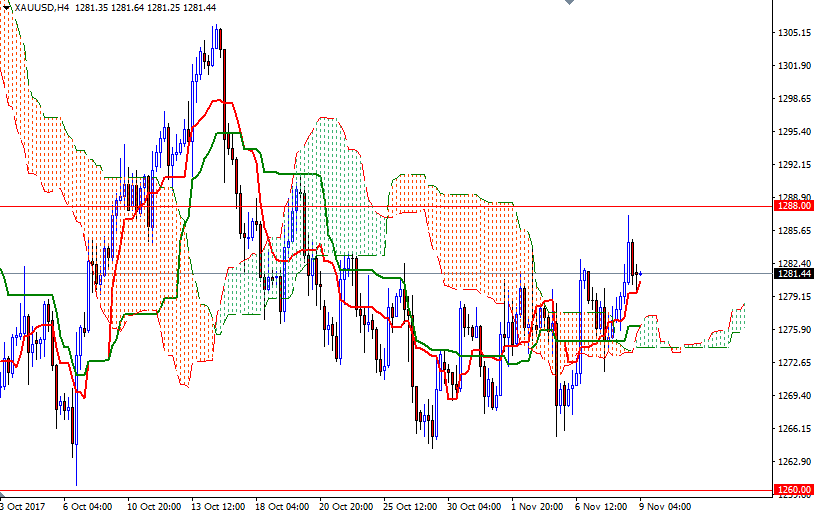Viewport: 814px width, 514px height.
Task: Click the 6 Oct 04:00 time label
Action: [87, 507]
